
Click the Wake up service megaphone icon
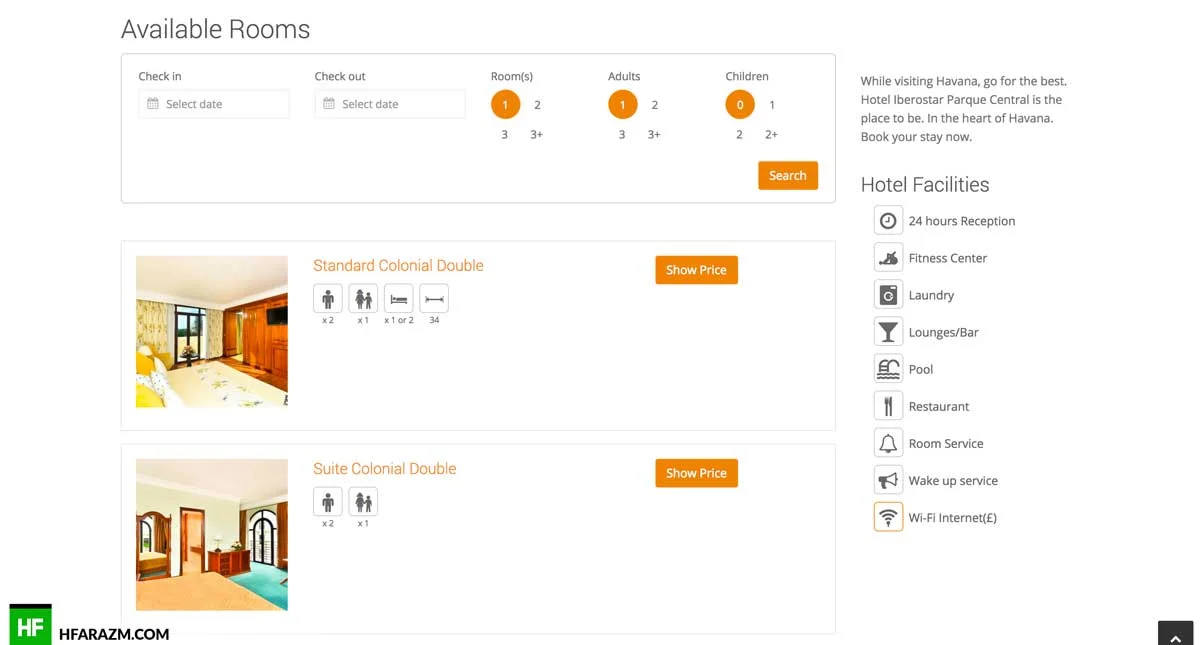coord(888,480)
